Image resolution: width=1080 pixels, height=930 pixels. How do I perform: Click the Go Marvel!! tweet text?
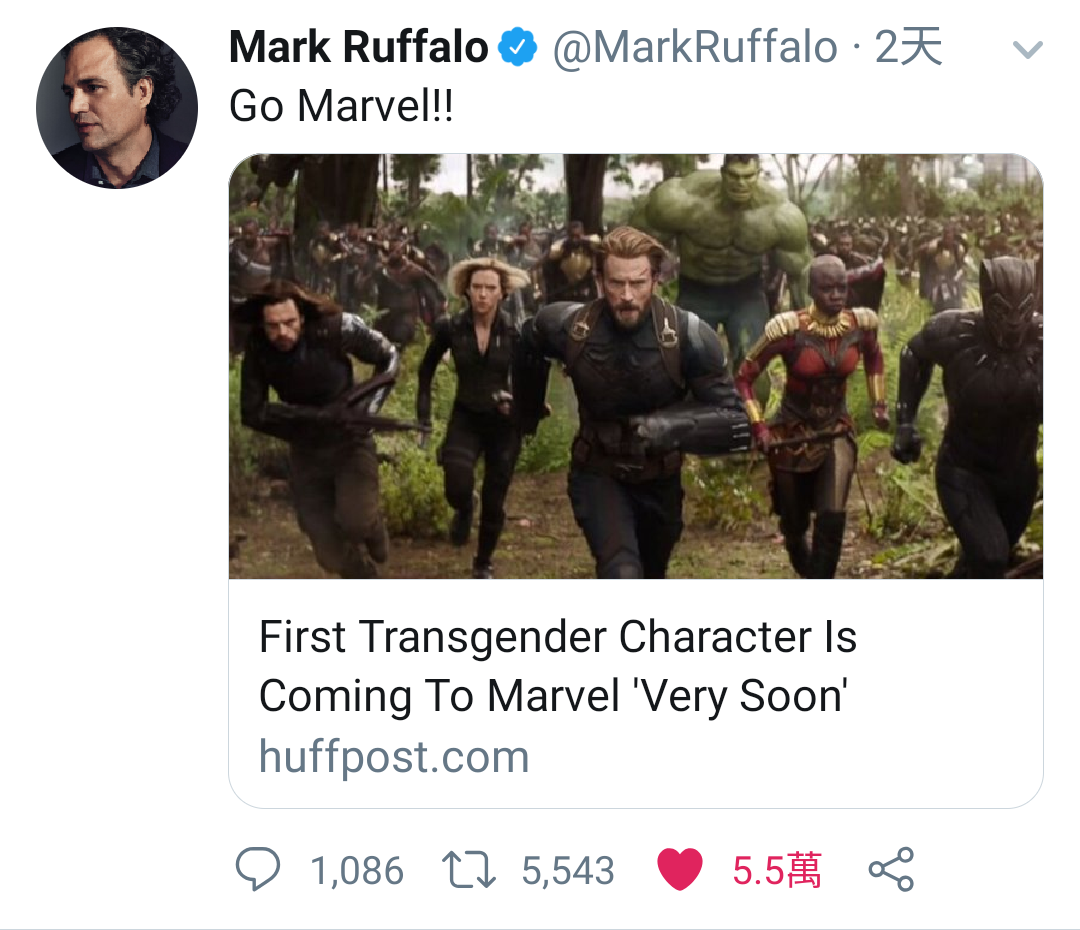click(x=341, y=106)
